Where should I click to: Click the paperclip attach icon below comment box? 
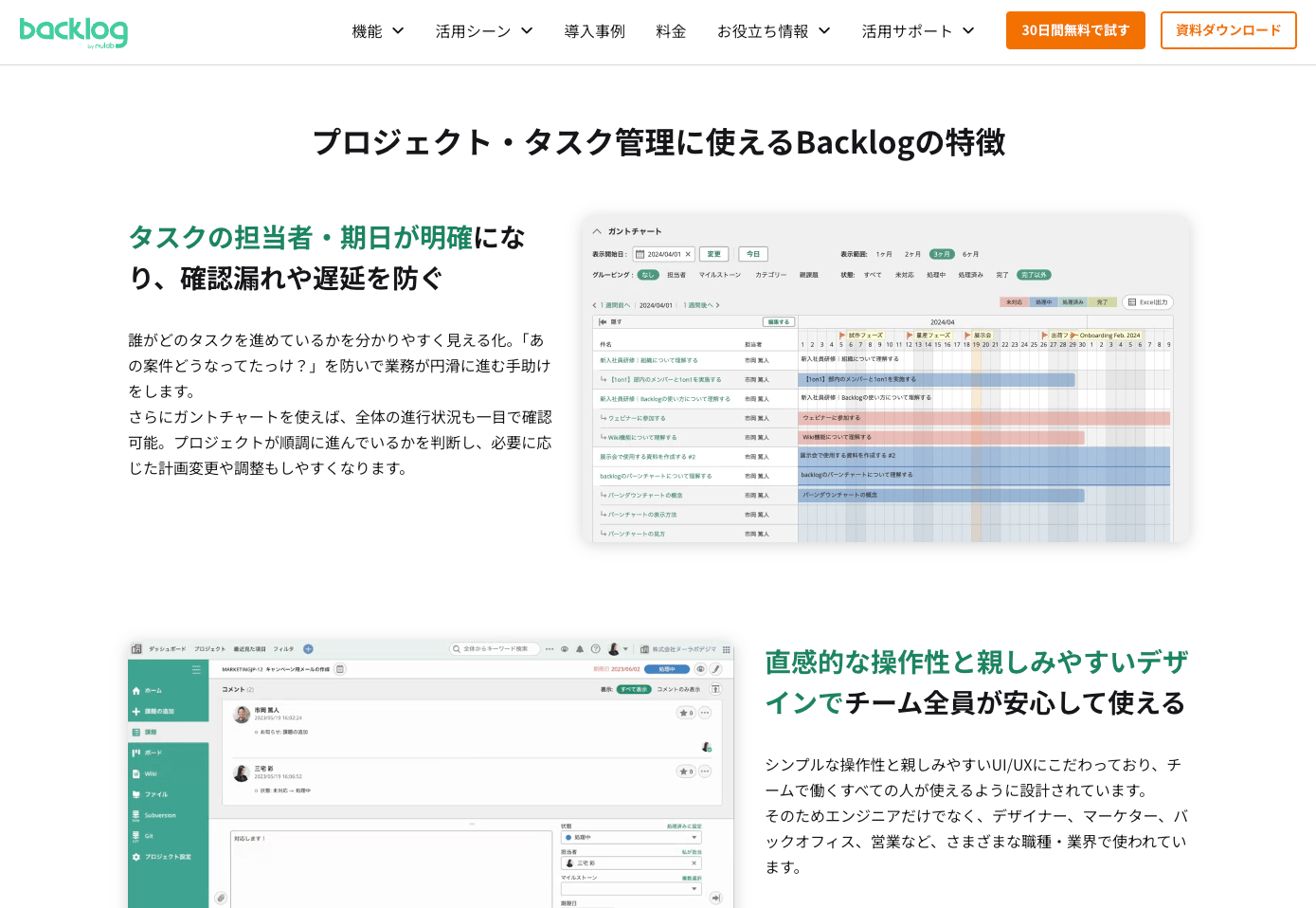pyautogui.click(x=220, y=898)
